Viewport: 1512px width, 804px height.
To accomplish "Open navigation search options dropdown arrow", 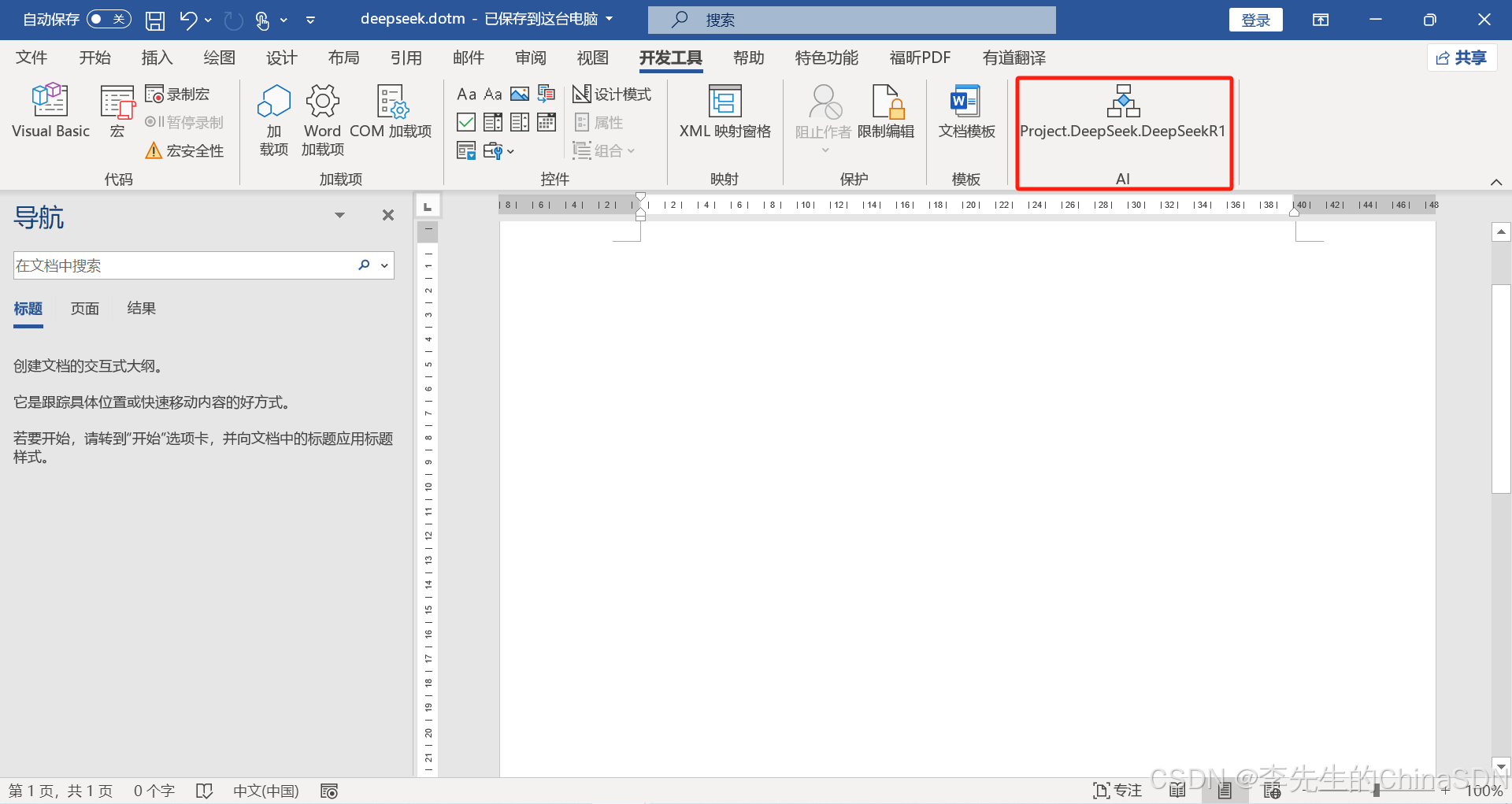I will point(384,265).
